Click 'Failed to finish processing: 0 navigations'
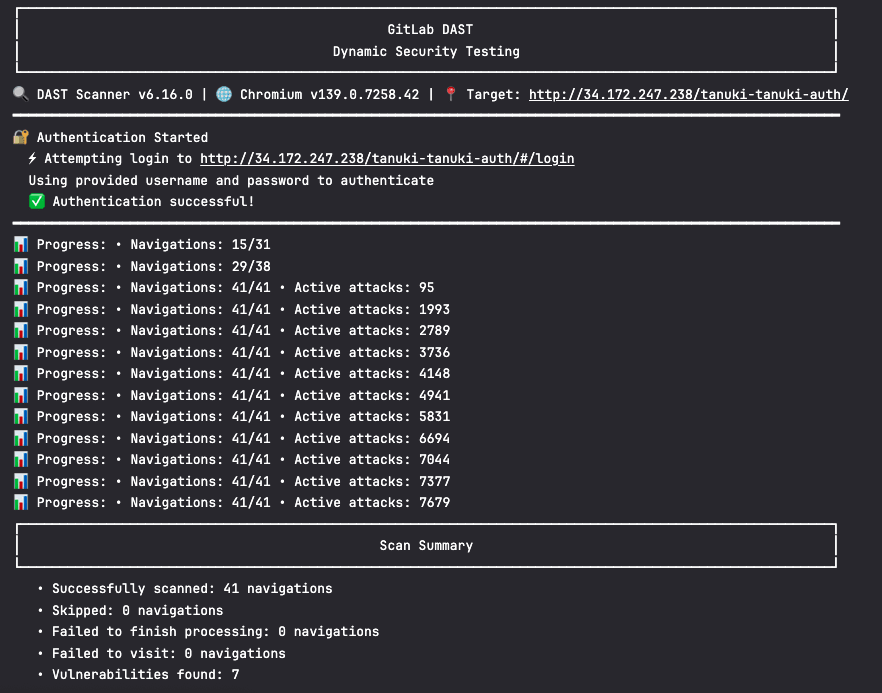The image size is (882, 693). point(215,632)
